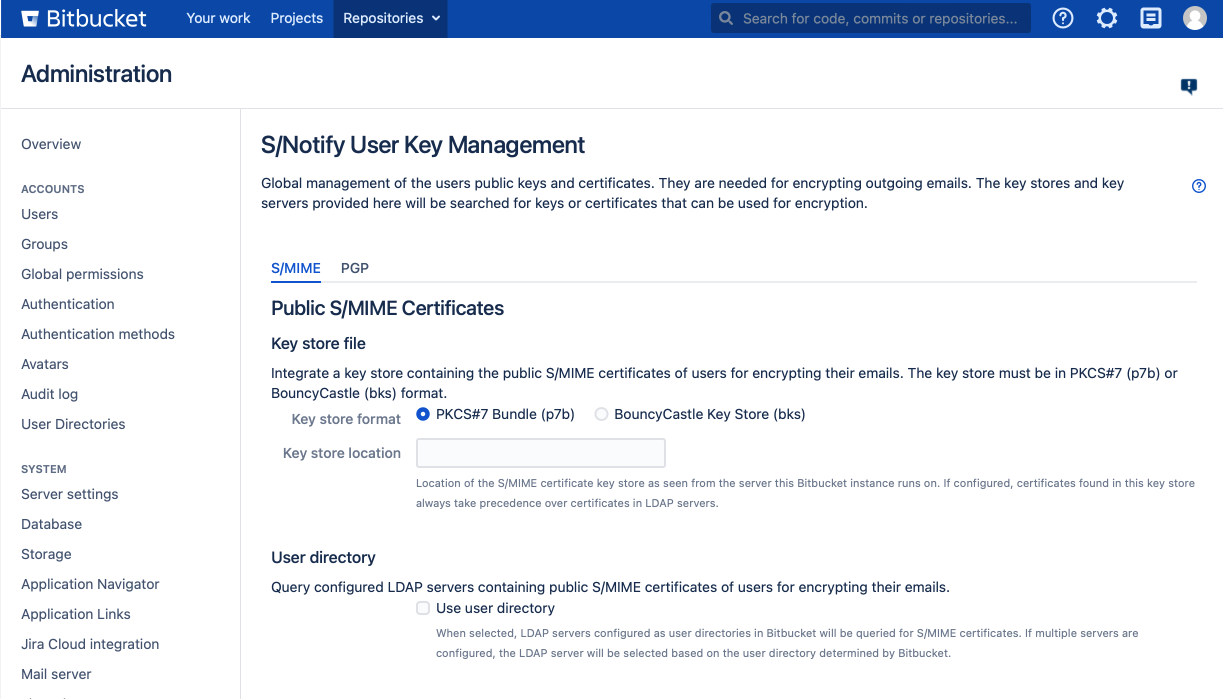This screenshot has width=1223, height=699.
Task: Enable the Use user directory checkbox
Action: point(423,608)
